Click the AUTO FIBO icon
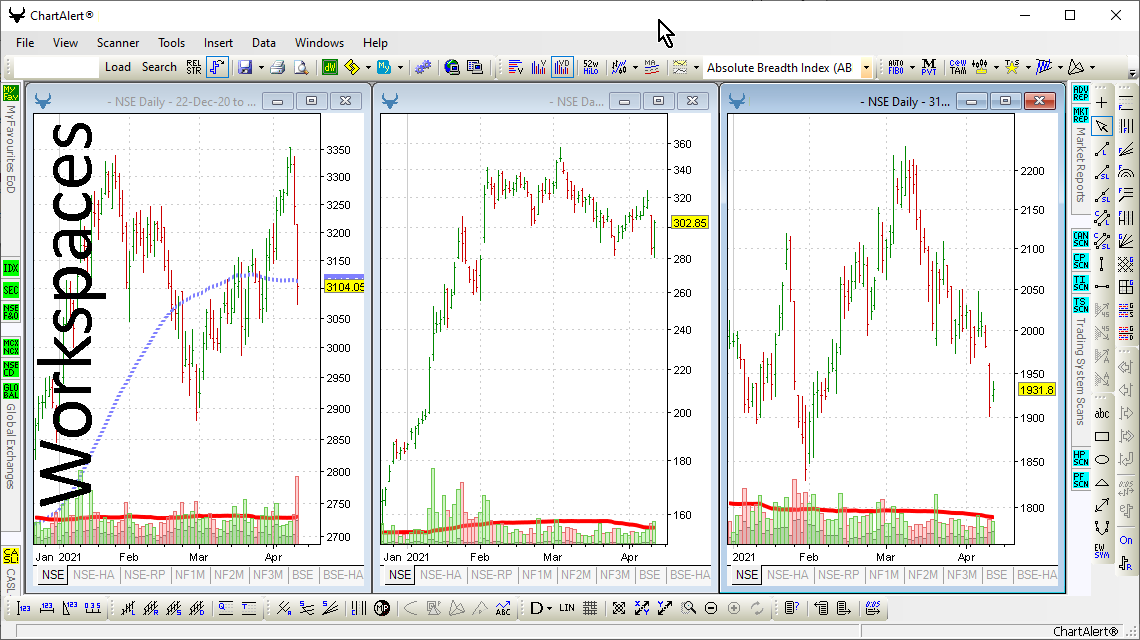Viewport: 1140px width, 640px height. tap(896, 68)
